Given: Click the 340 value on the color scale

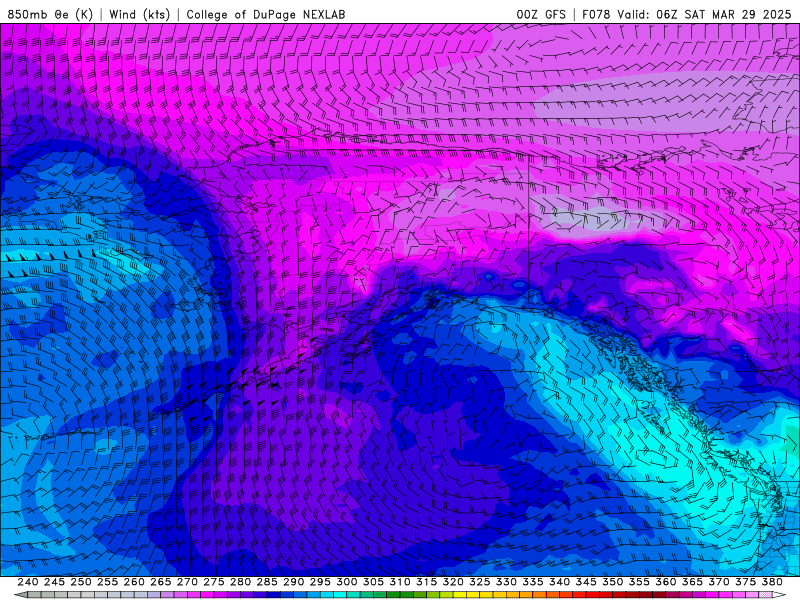Looking at the screenshot, I should tap(559, 582).
